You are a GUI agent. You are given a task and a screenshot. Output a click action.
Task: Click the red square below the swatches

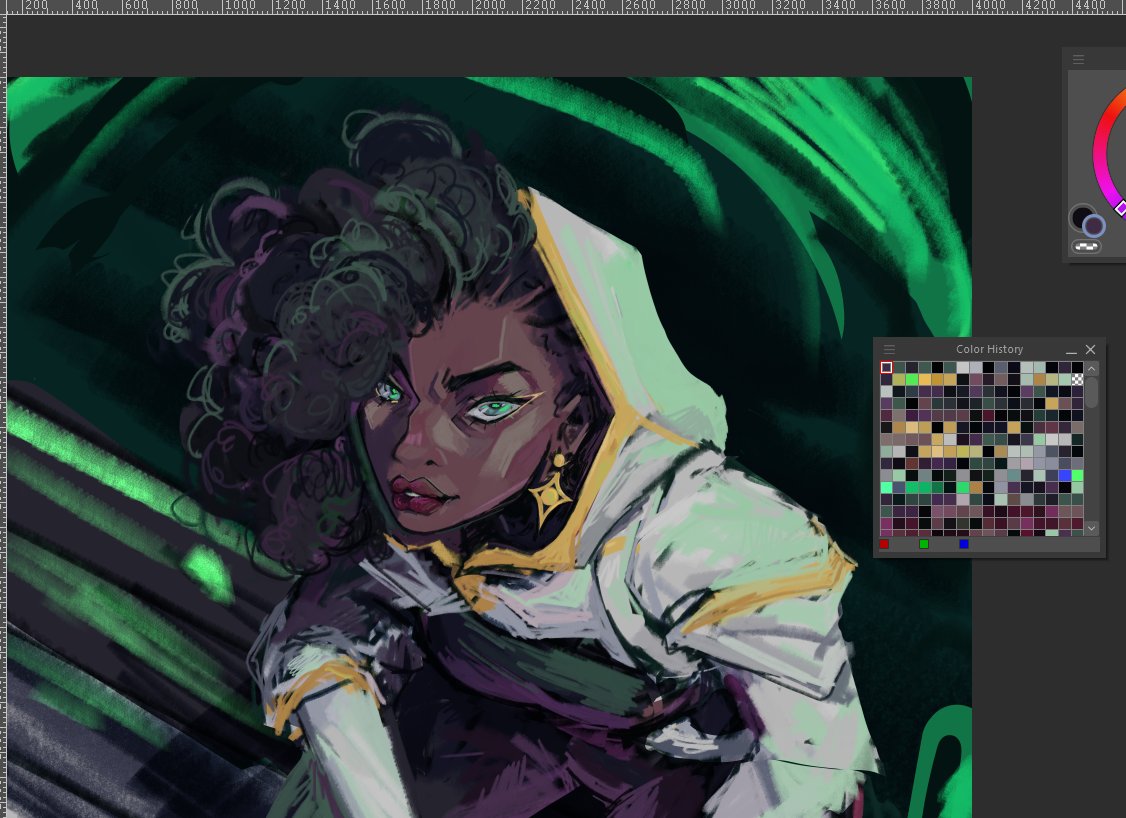tap(885, 544)
